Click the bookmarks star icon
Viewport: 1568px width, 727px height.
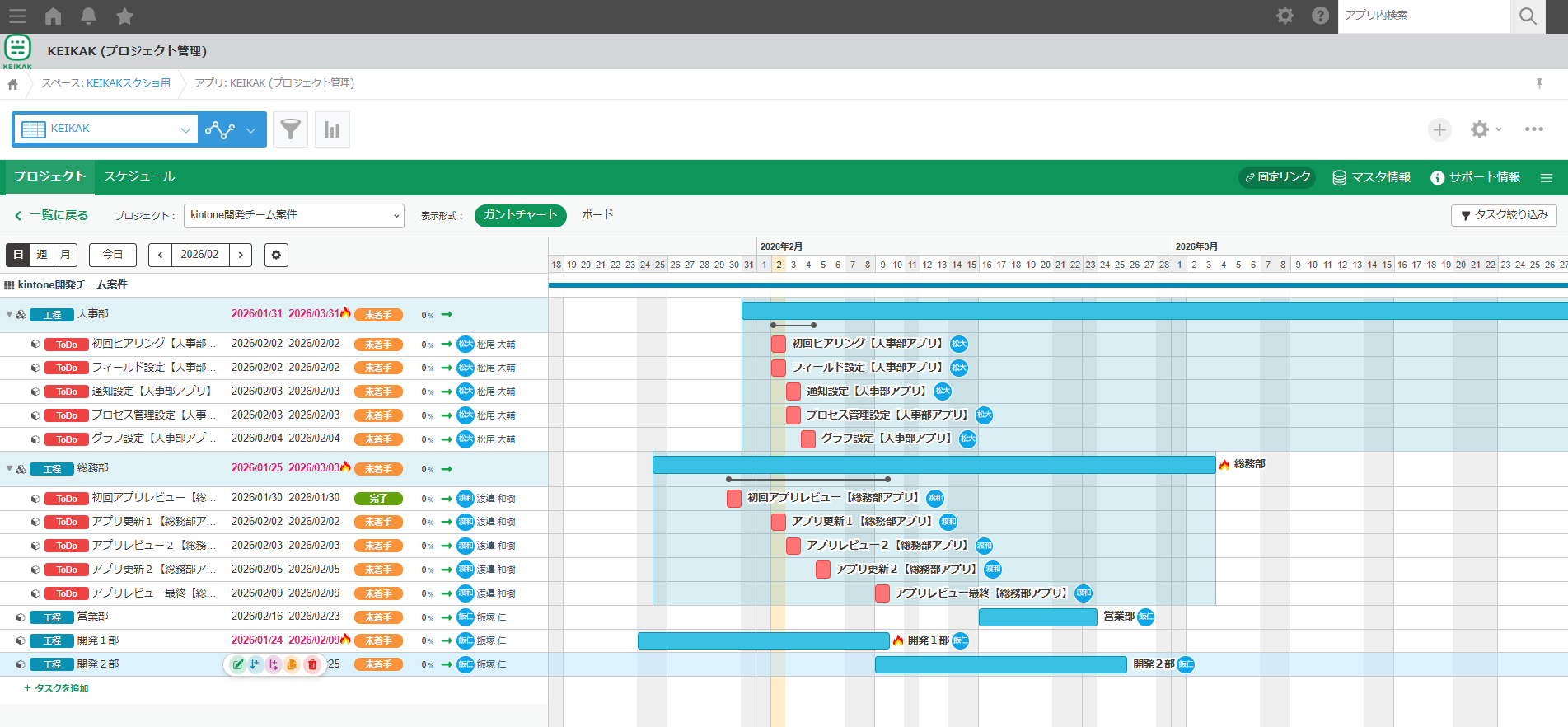124,16
